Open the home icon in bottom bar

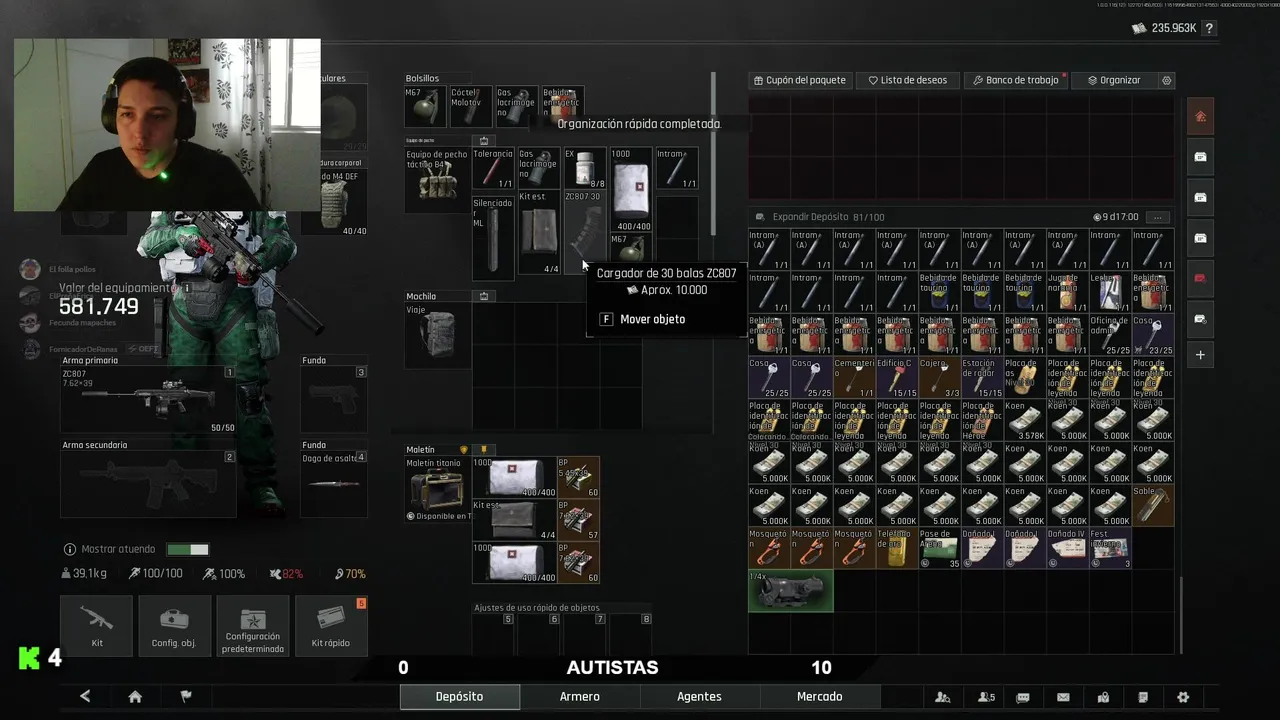(135, 697)
